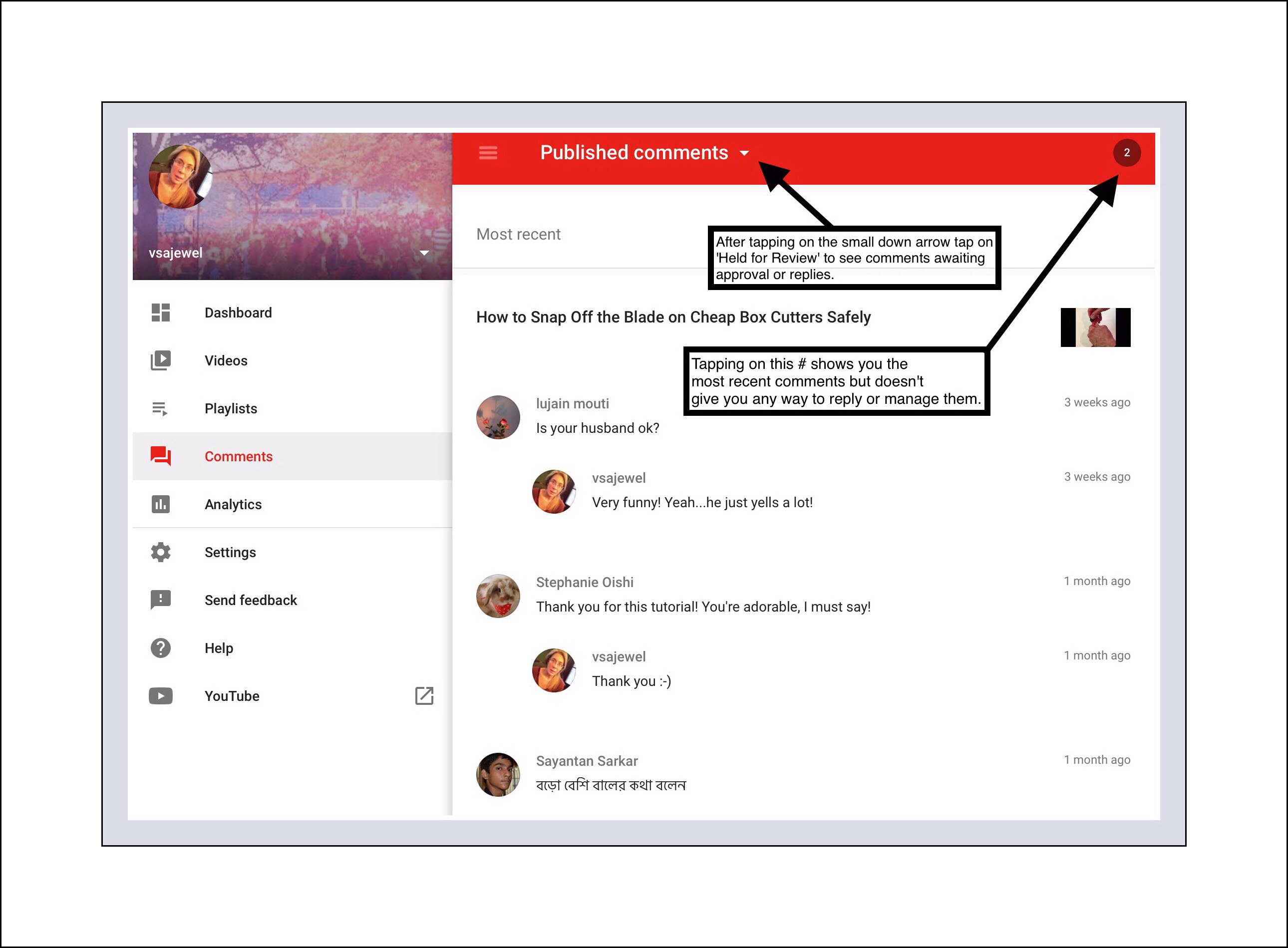The width and height of the screenshot is (1288, 948).
Task: Open YouTube via external link icon
Action: pyautogui.click(x=424, y=695)
